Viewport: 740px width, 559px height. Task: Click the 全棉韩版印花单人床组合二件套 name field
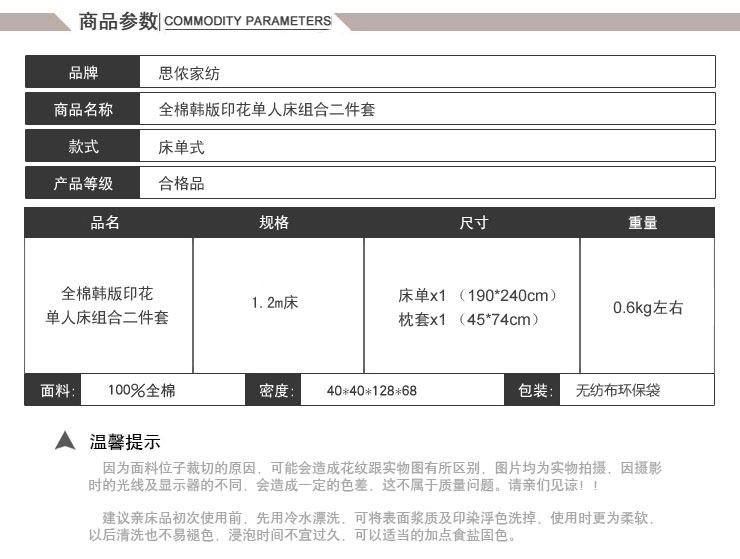pos(267,109)
